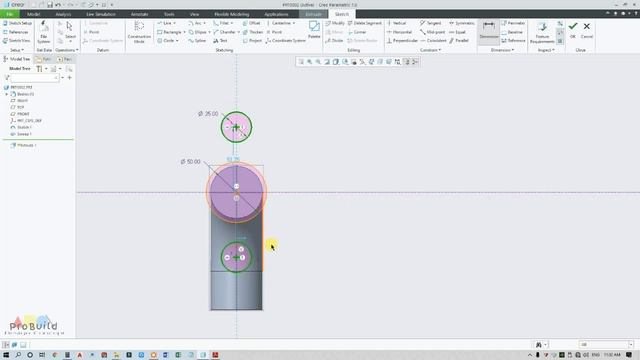This screenshot has width=640, height=360.
Task: Click the Baseline dimension tool
Action: tap(512, 32)
